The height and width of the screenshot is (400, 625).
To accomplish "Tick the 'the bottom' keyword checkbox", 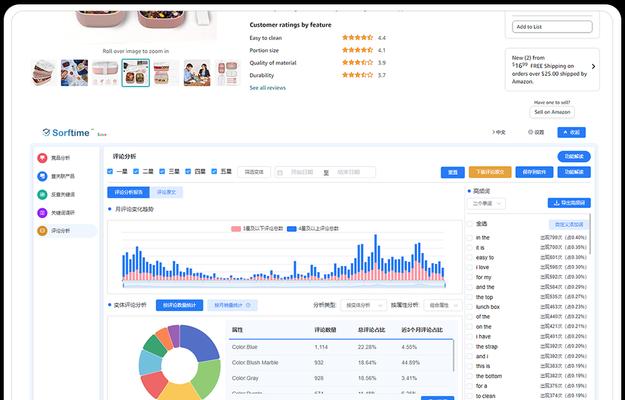I will click(x=470, y=376).
